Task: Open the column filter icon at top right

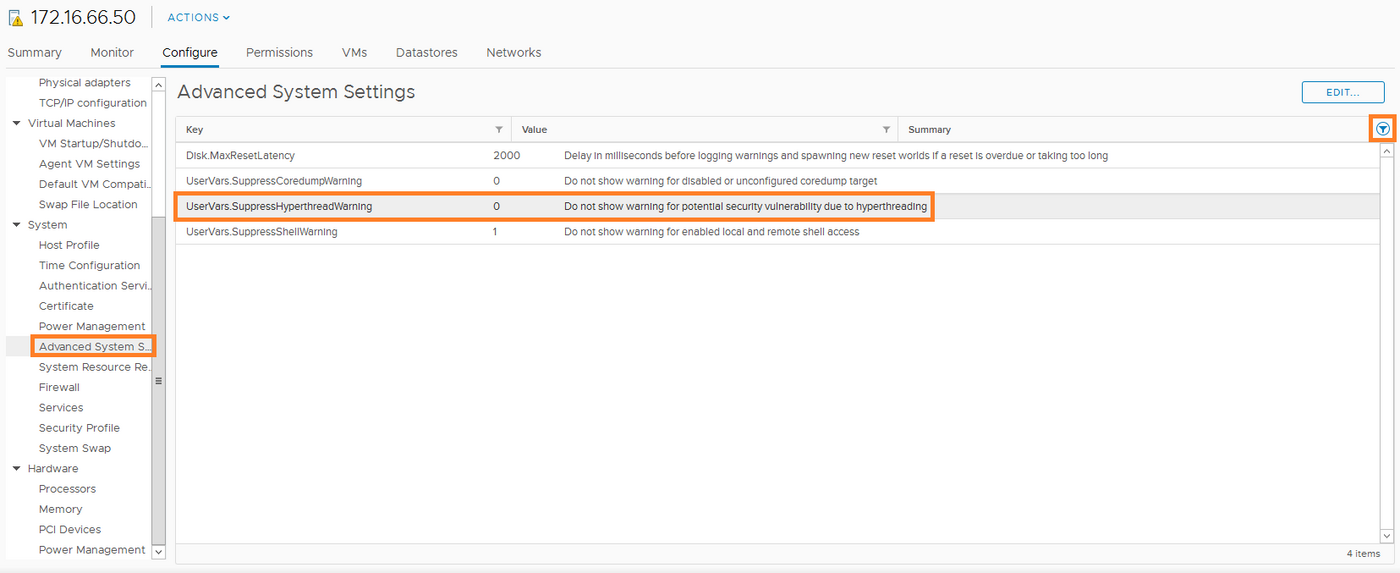Action: [1383, 129]
